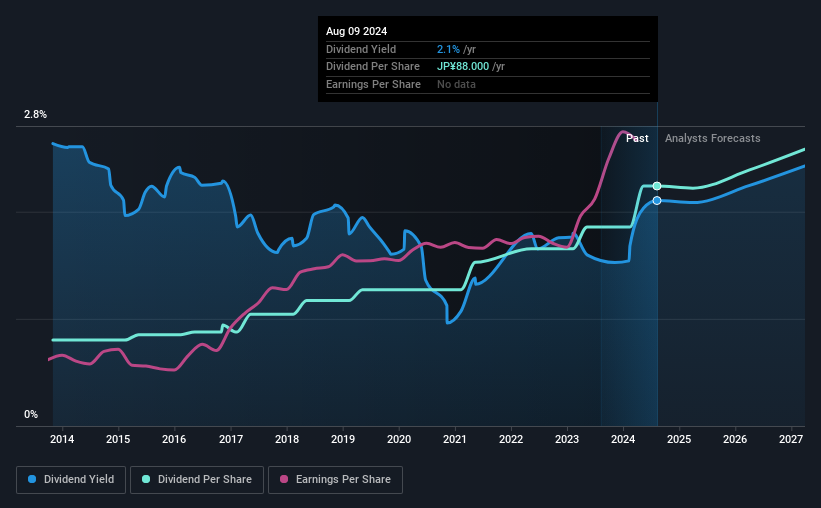Click the 2019 x-axis label
Viewport: 821px width, 508px height.
point(343,439)
